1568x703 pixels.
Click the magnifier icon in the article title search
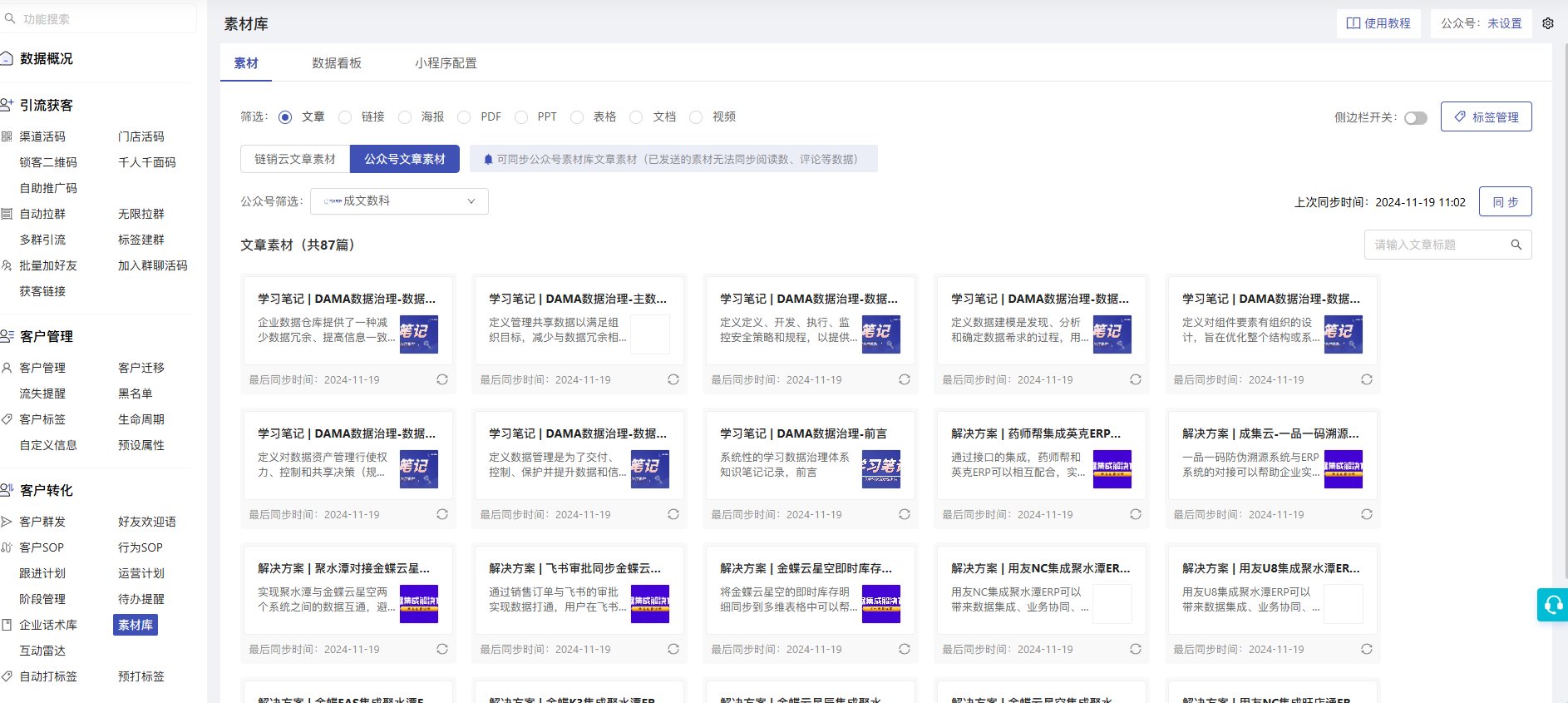1516,245
